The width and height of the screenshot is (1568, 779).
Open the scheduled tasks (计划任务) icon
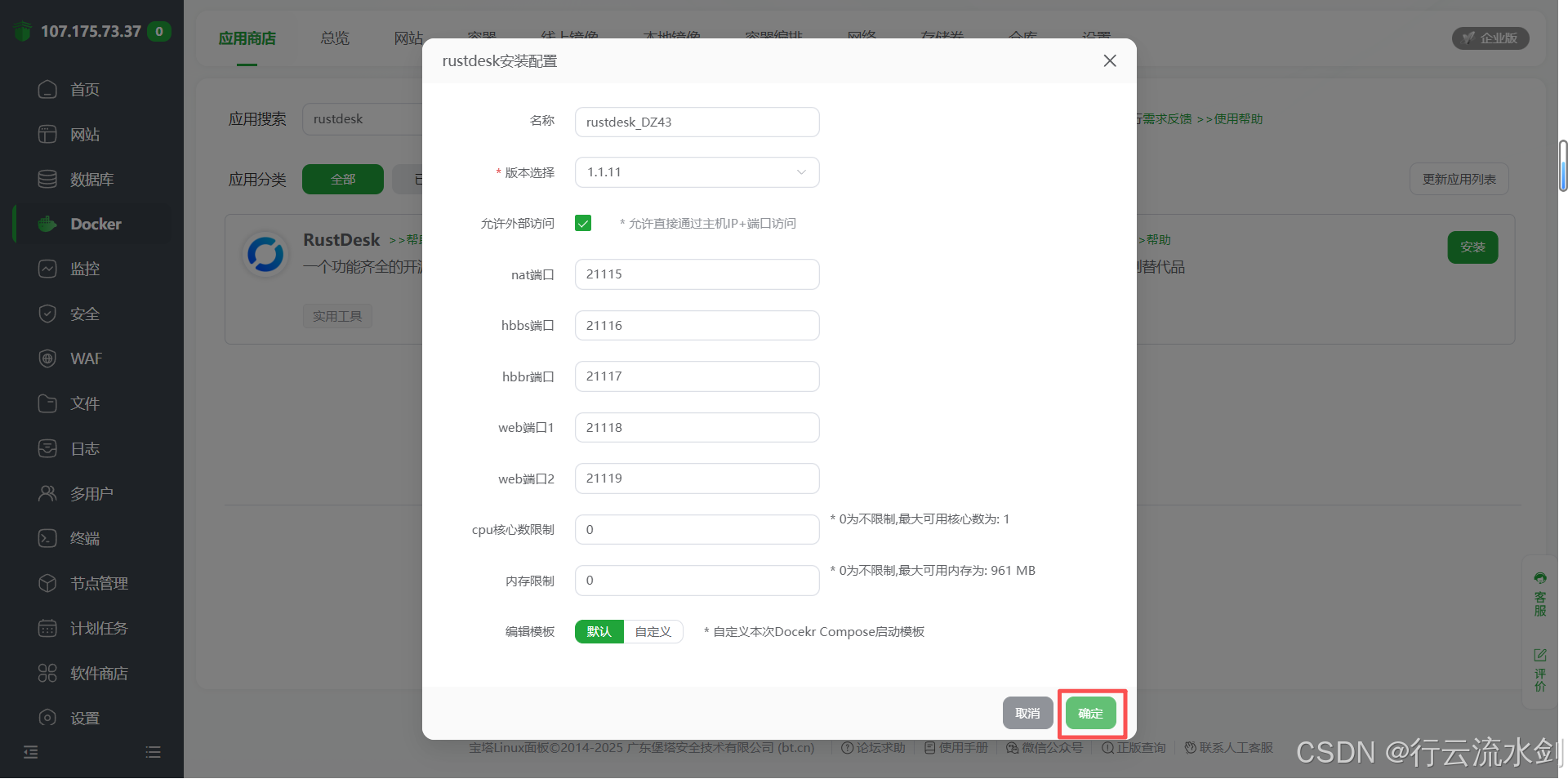tap(47, 628)
